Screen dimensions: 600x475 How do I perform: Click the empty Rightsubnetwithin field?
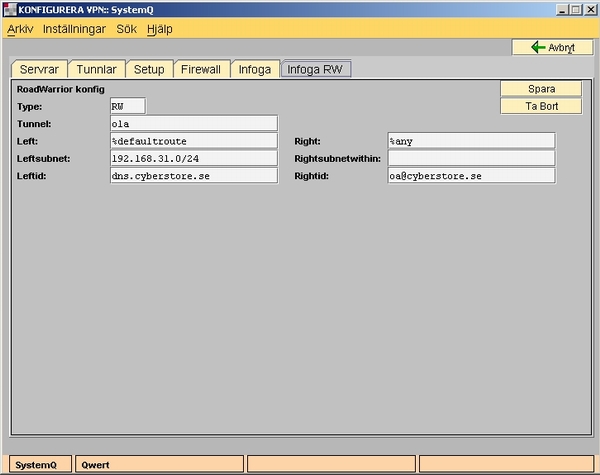(x=471, y=158)
